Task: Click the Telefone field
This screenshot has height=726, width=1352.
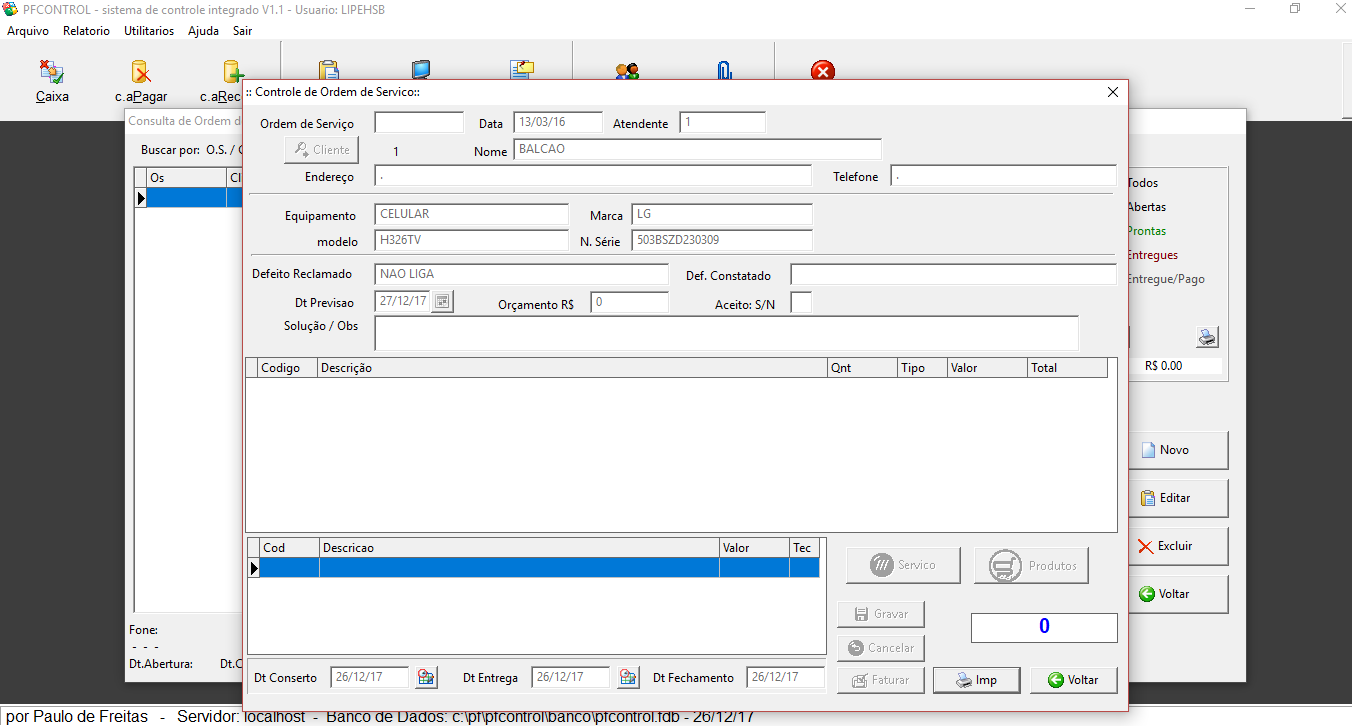Action: coord(1003,176)
